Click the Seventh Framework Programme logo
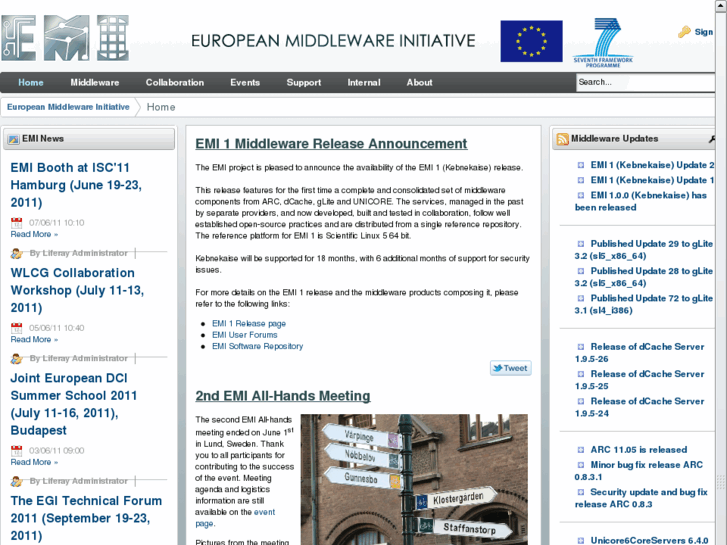This screenshot has width=727, height=545. click(x=603, y=43)
